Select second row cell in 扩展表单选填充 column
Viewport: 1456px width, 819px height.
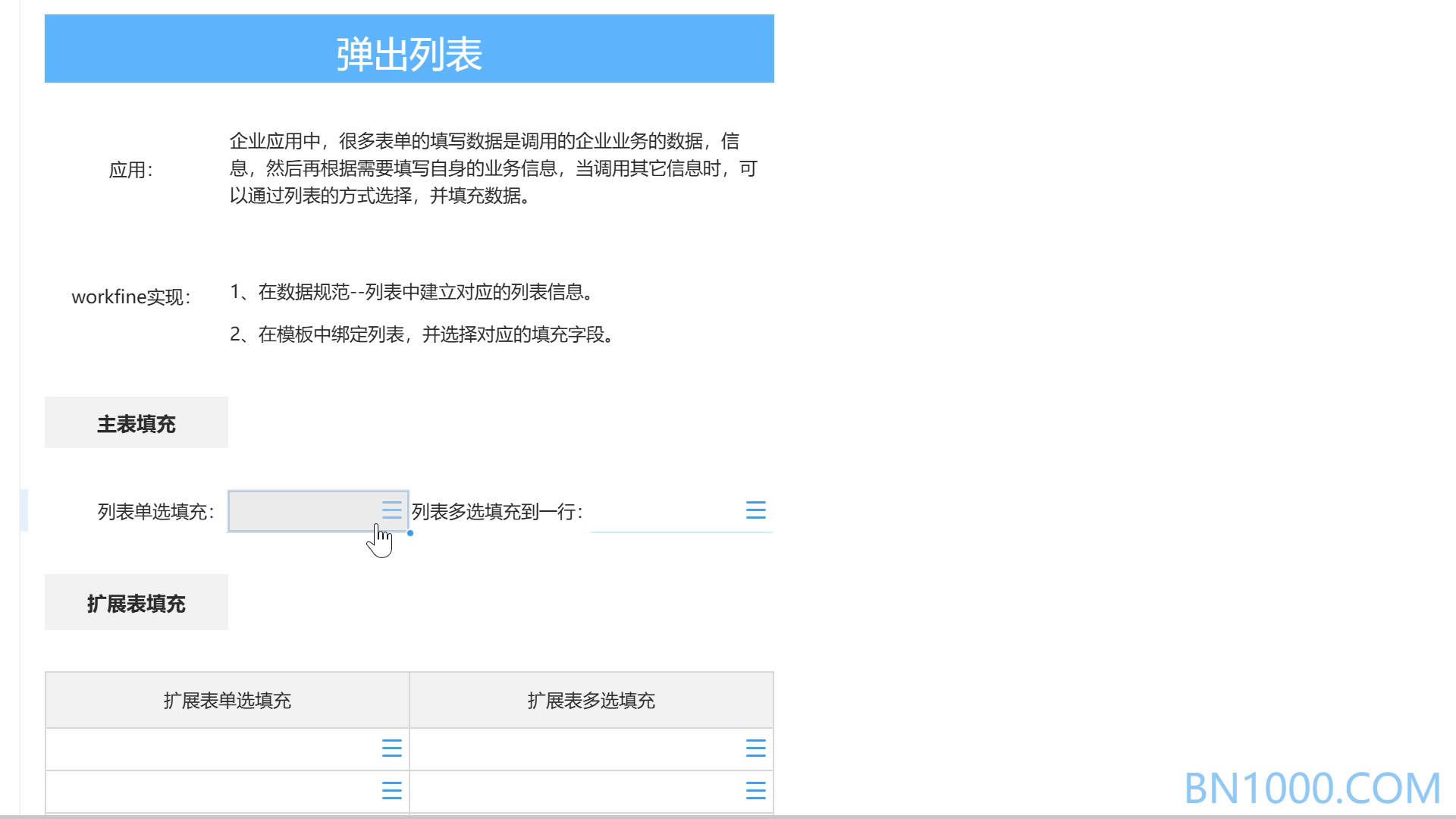pyautogui.click(x=227, y=792)
